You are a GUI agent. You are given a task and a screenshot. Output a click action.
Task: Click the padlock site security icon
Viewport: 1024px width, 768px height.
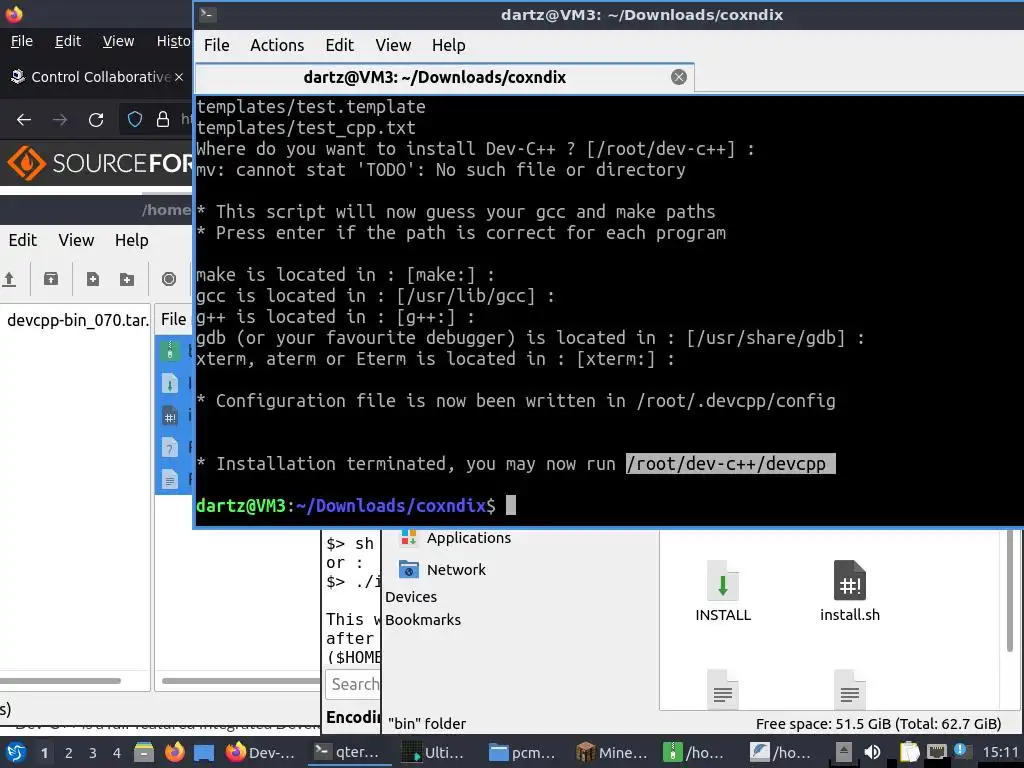(163, 119)
